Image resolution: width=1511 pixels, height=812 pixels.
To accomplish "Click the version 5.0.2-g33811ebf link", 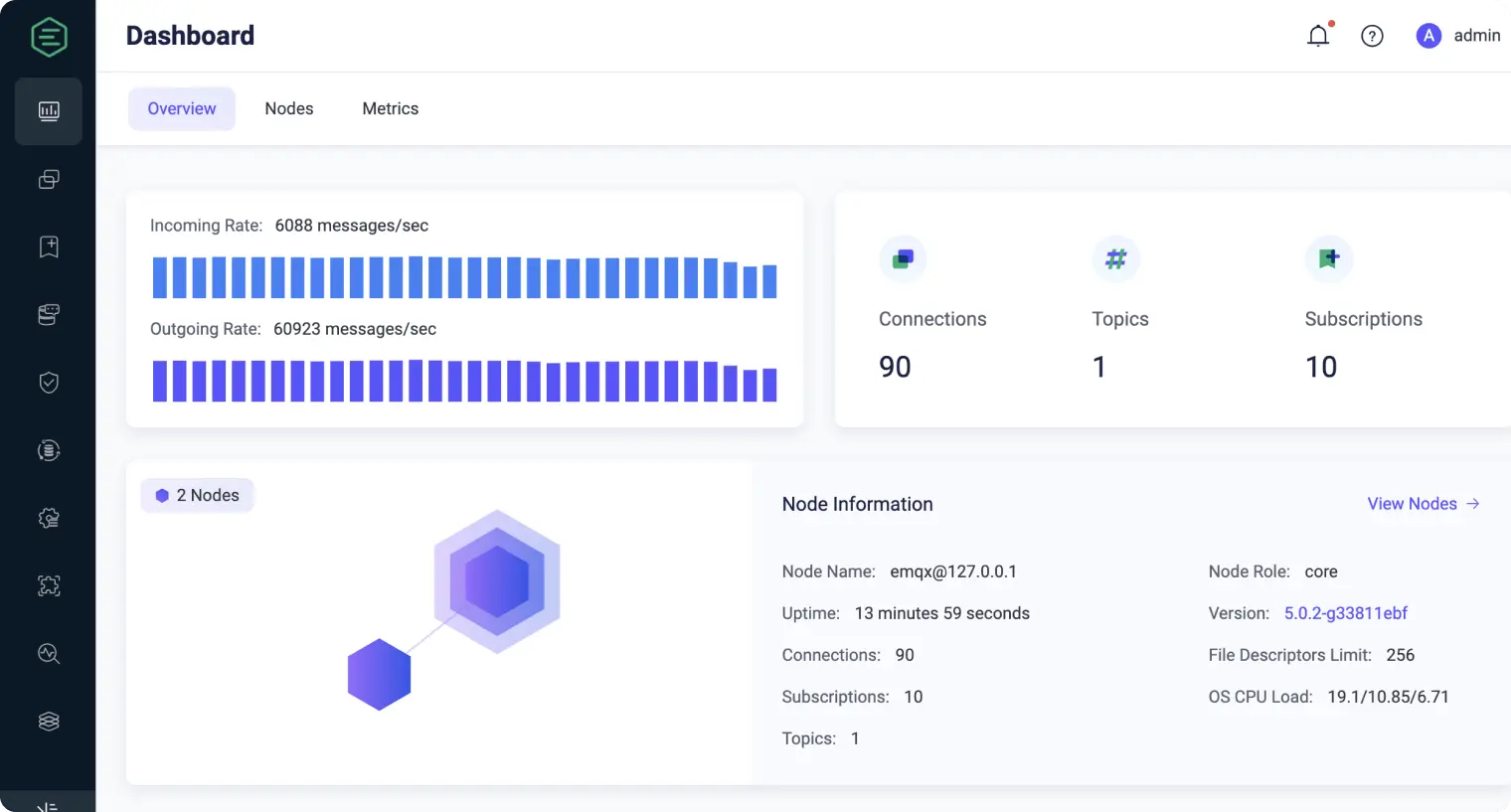I will pyautogui.click(x=1345, y=613).
